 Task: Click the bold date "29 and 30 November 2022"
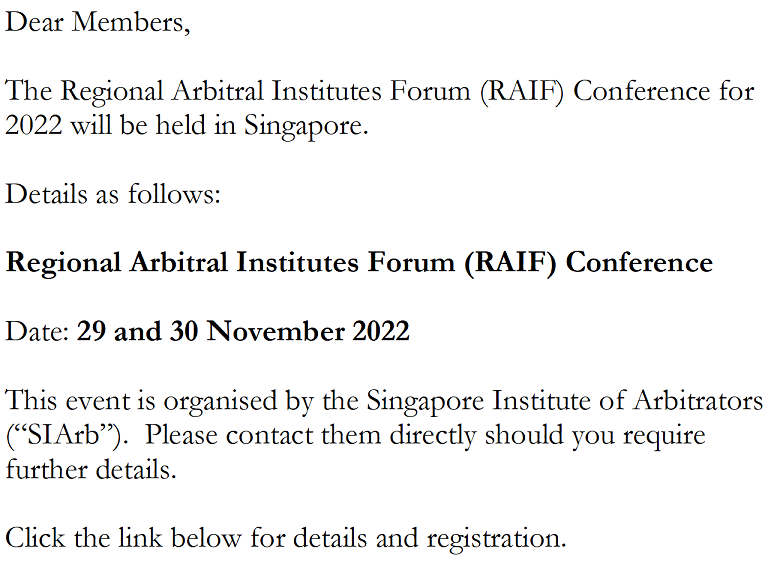point(243,330)
